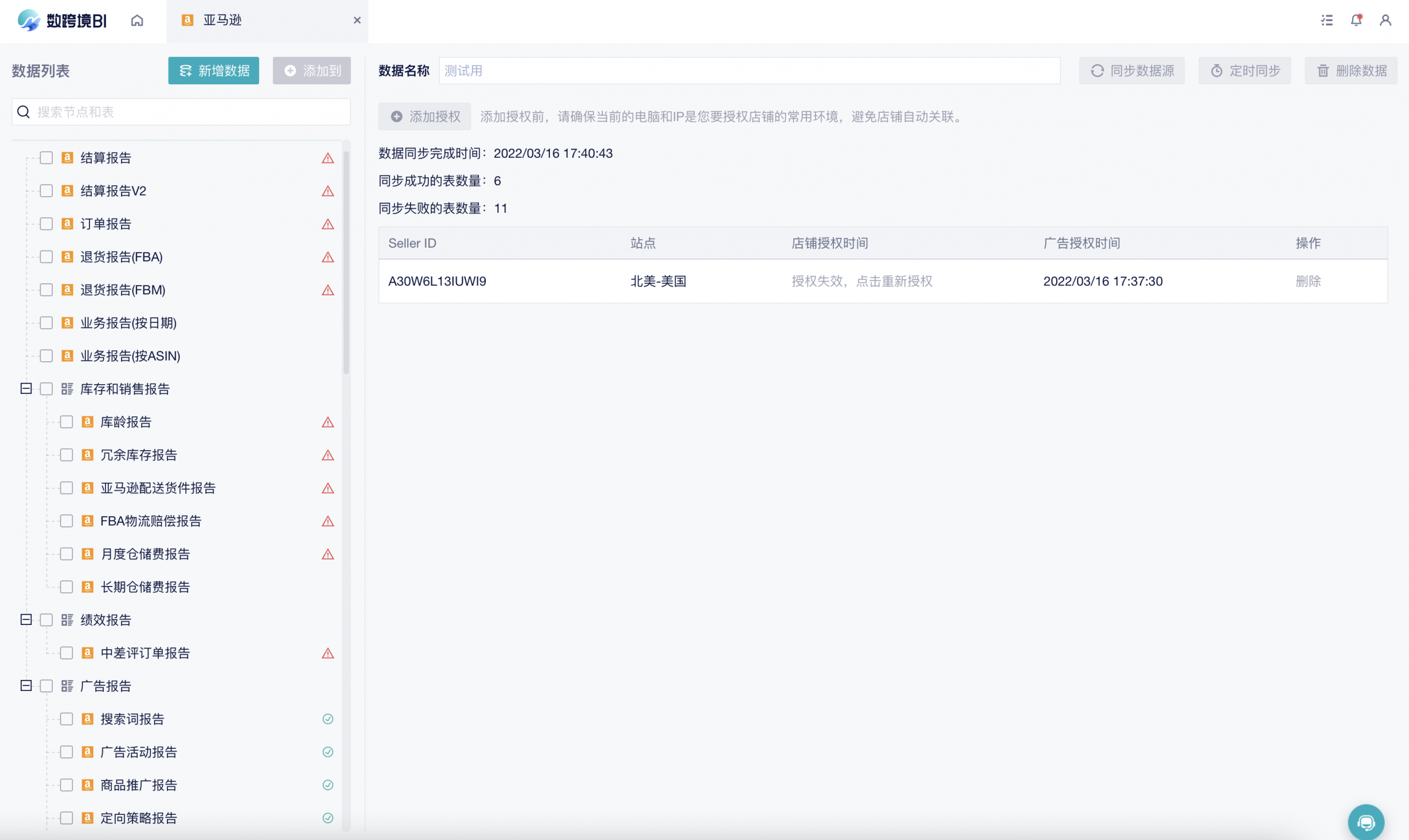Click the 北美-美国 site cell

click(658, 282)
